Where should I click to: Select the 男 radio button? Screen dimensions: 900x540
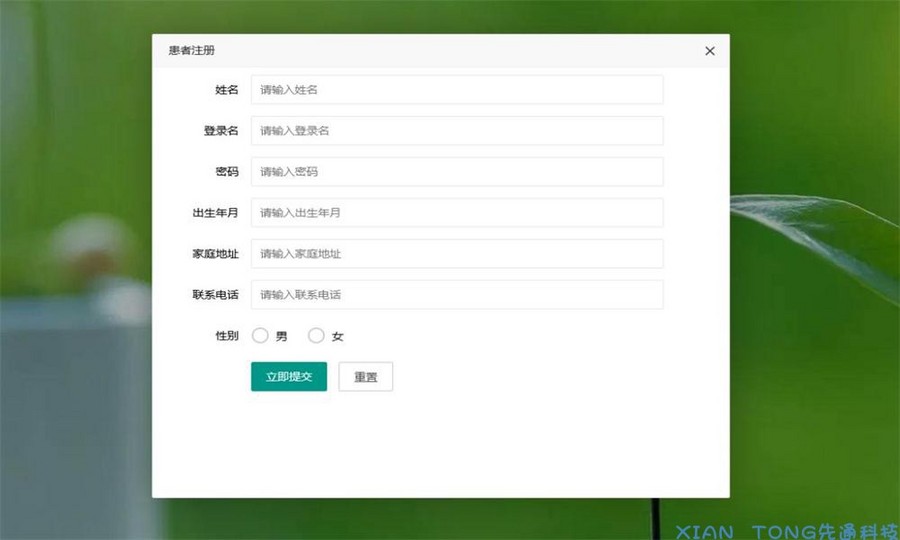click(x=260, y=336)
